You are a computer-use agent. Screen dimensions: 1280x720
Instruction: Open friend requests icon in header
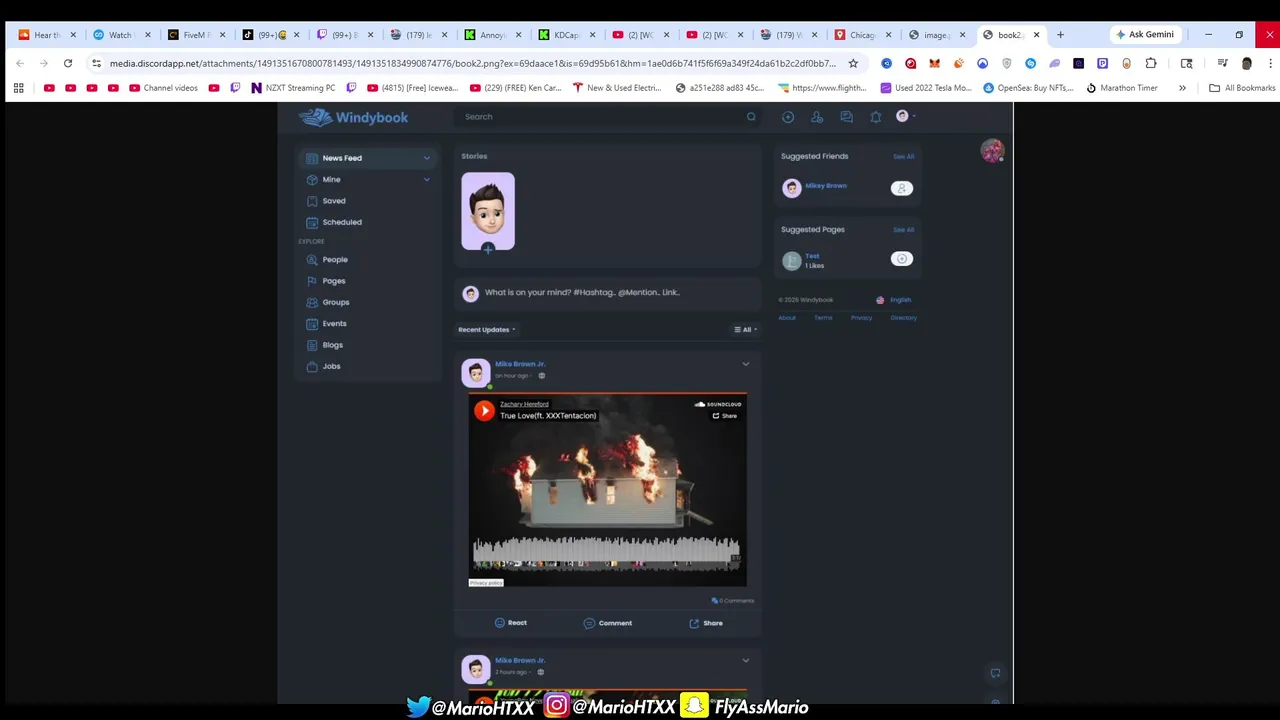[x=817, y=117]
